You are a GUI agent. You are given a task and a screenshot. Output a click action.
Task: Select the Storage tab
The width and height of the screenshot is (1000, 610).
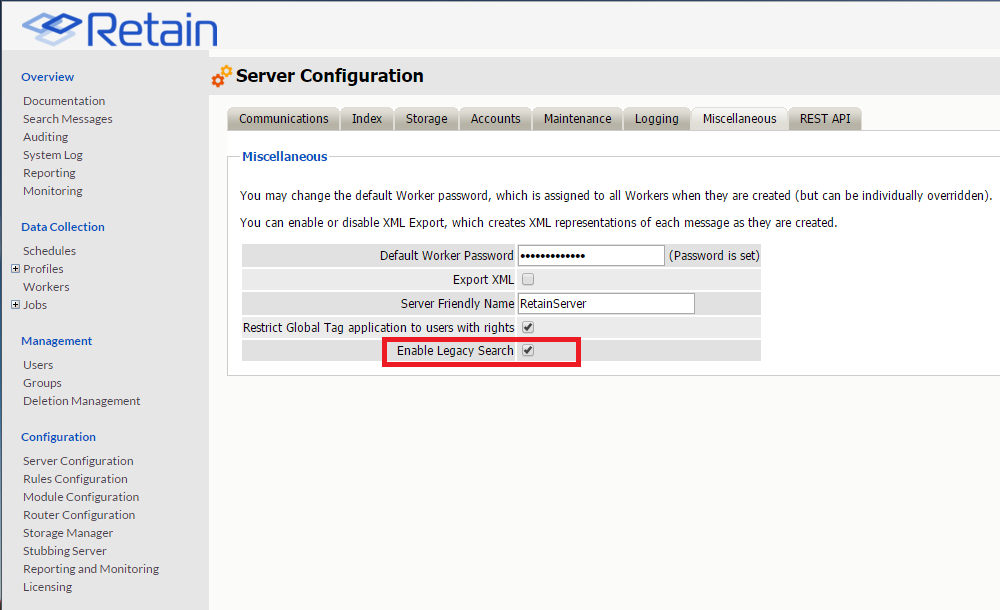click(427, 119)
